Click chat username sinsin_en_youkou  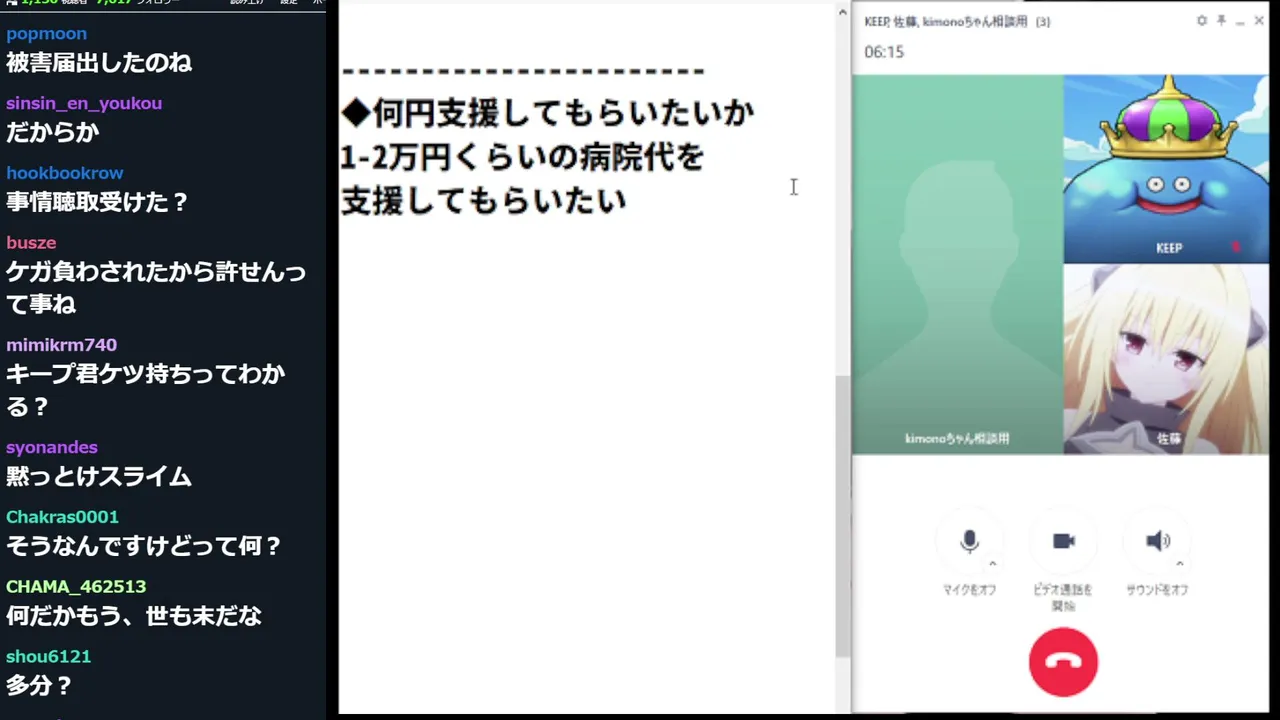84,103
